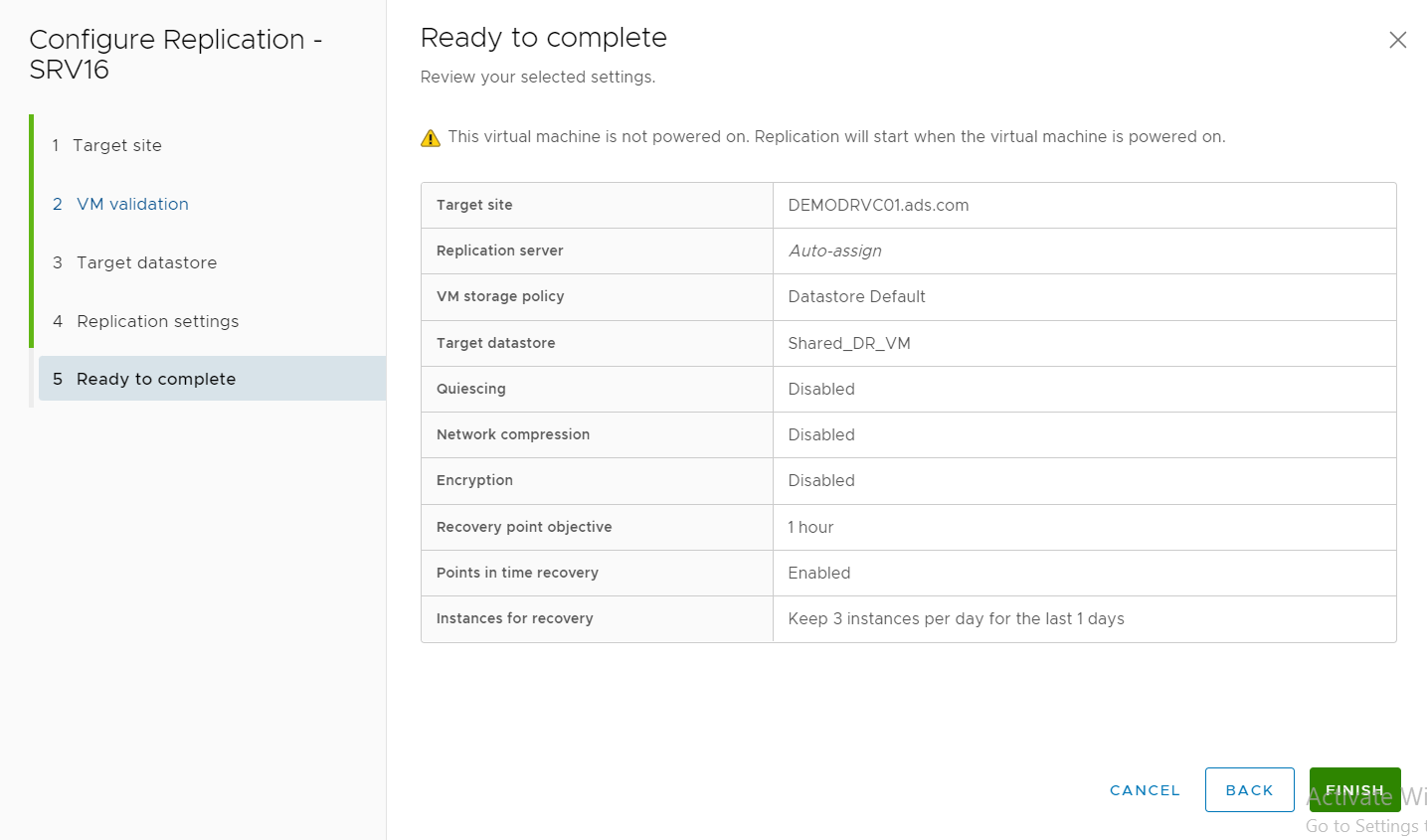Click the Instances for recovery value text

coord(956,619)
